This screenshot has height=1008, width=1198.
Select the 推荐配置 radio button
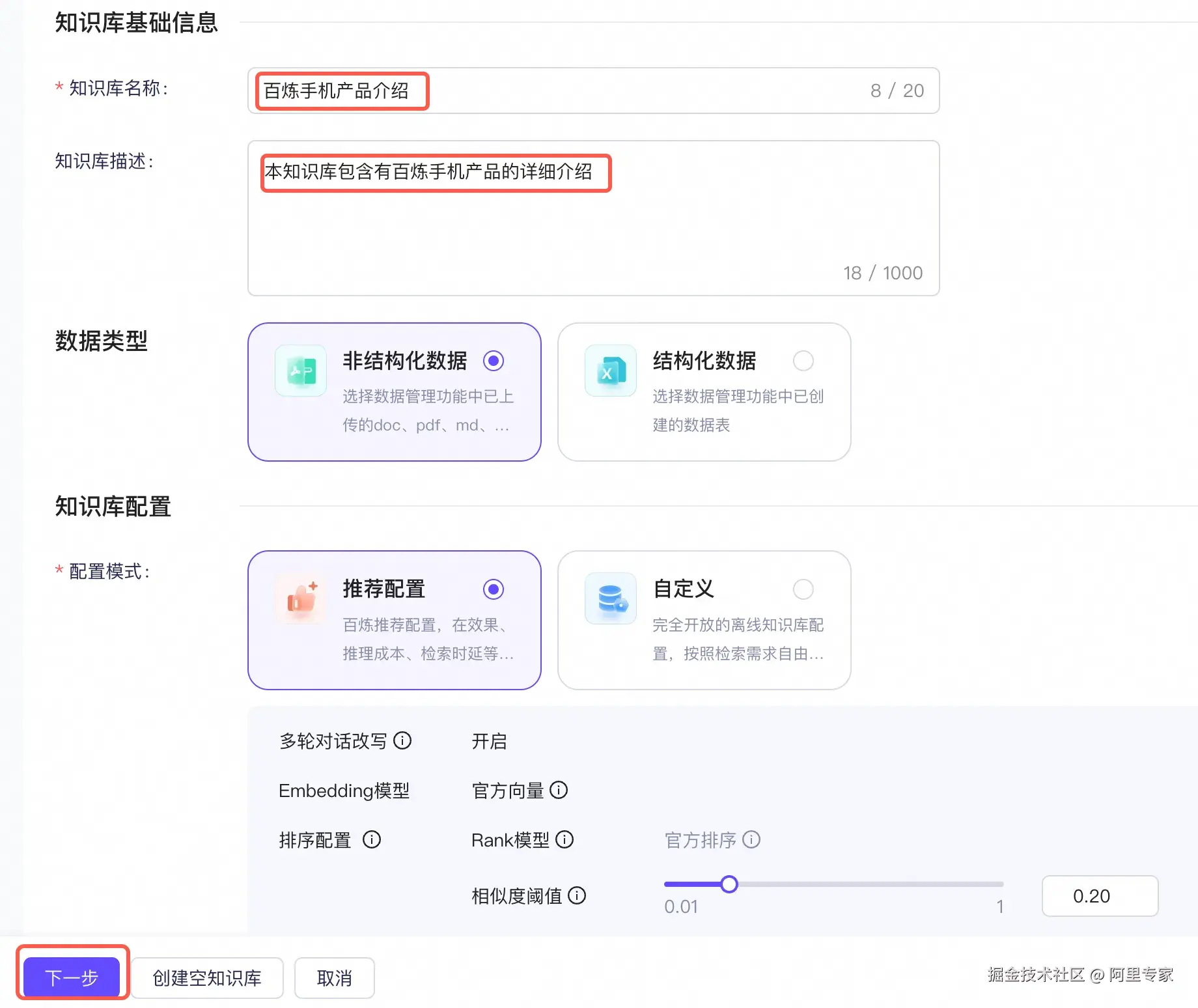click(x=494, y=589)
